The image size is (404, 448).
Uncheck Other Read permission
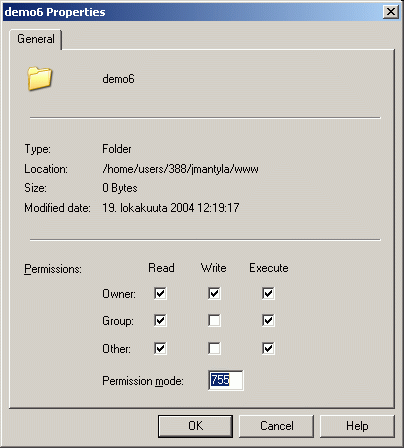point(160,349)
